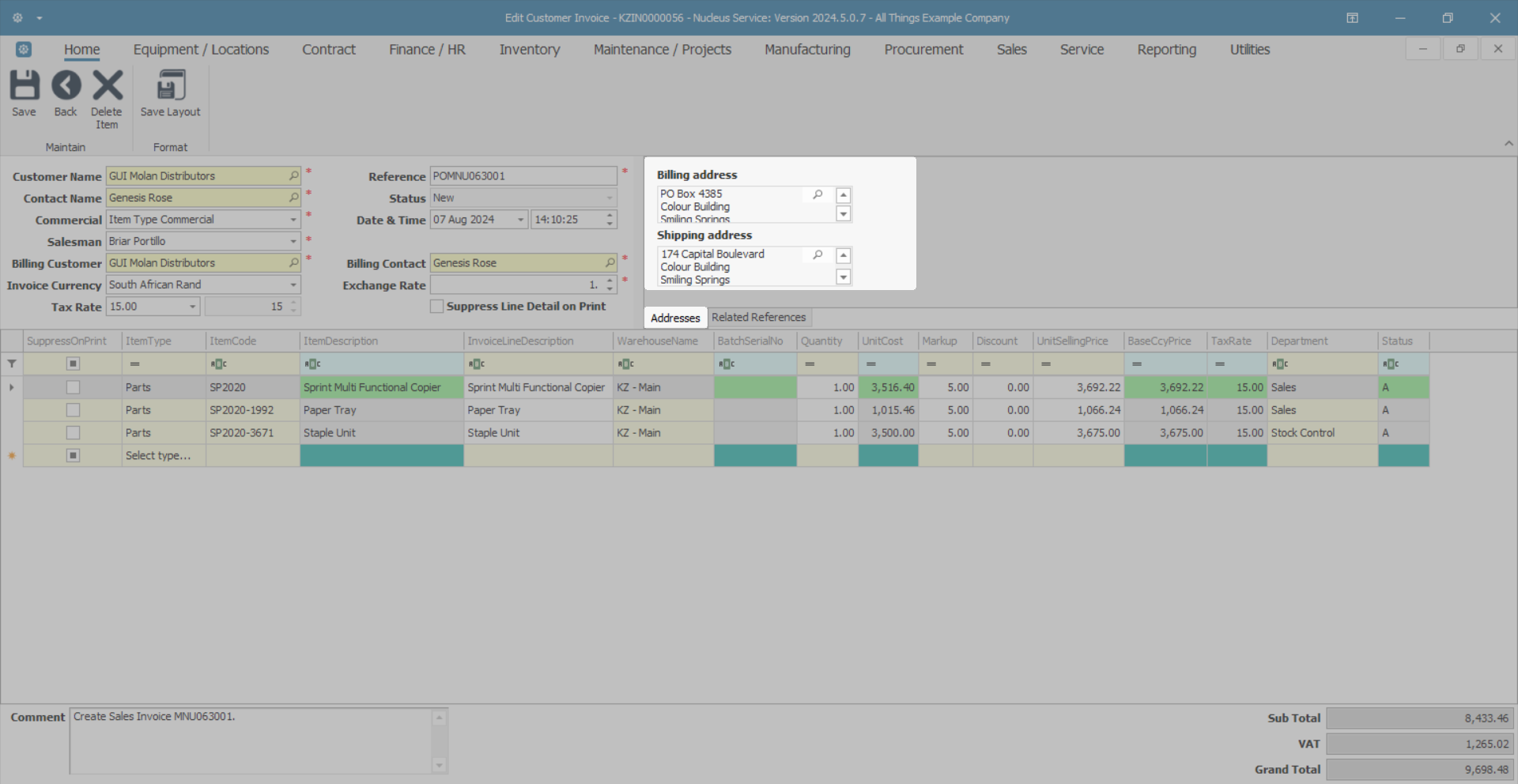This screenshot has height=784, width=1518.
Task: Click InvoiceLineDescription filter condition icon
Action: tap(476, 364)
